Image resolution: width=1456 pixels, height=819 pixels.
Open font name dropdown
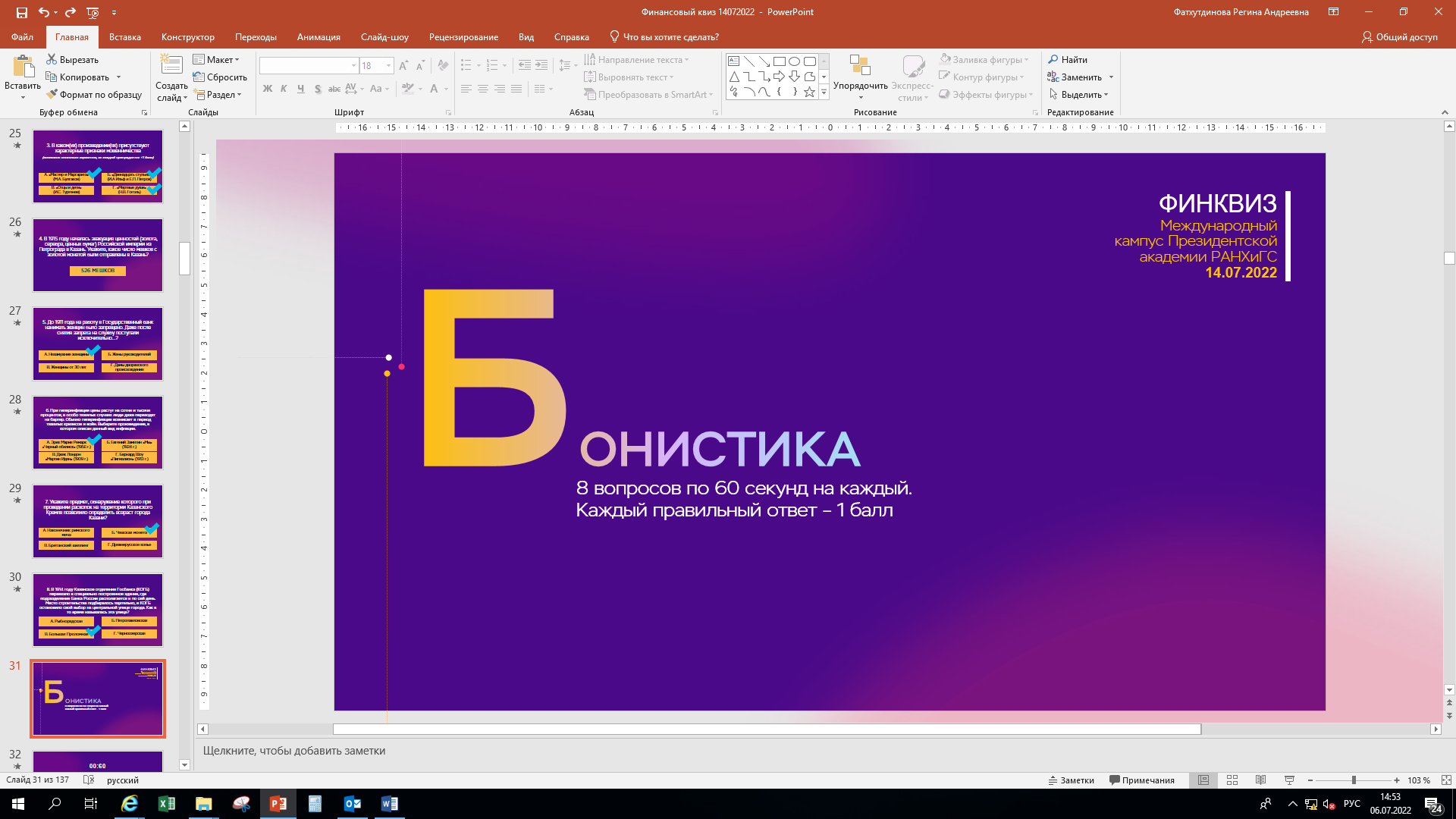pos(353,66)
